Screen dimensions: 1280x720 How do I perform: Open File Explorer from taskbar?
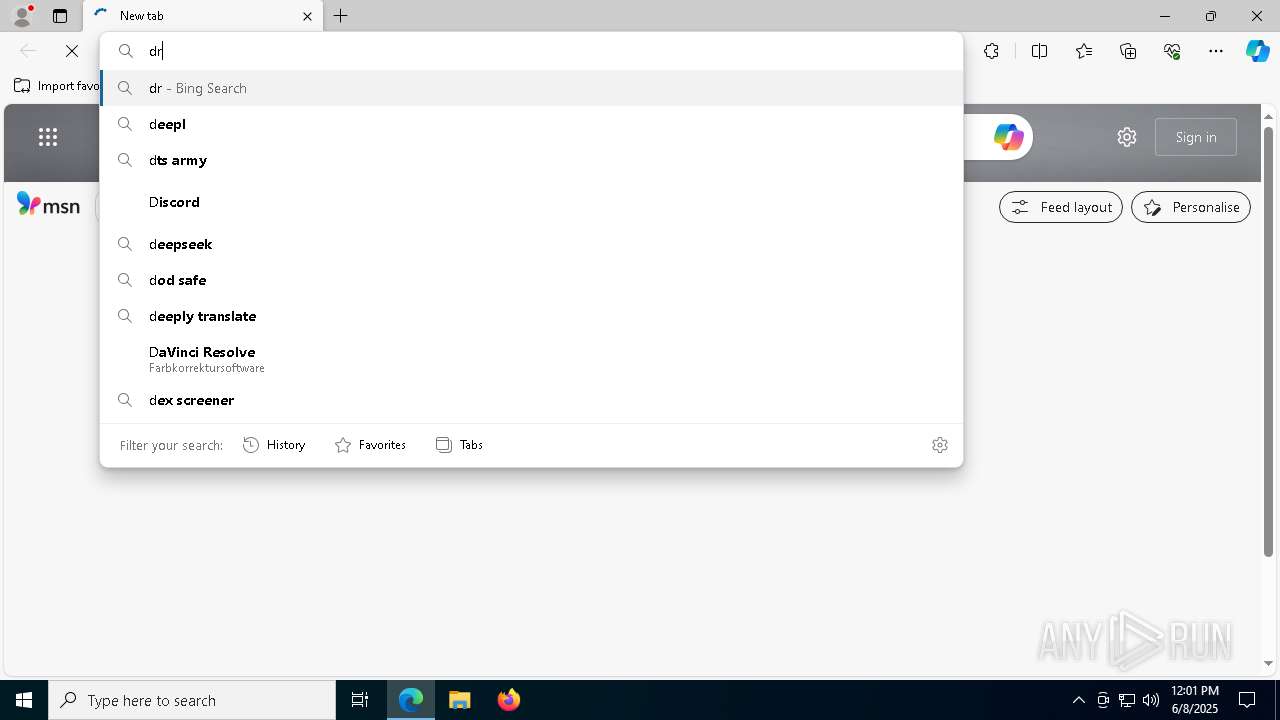click(x=459, y=700)
